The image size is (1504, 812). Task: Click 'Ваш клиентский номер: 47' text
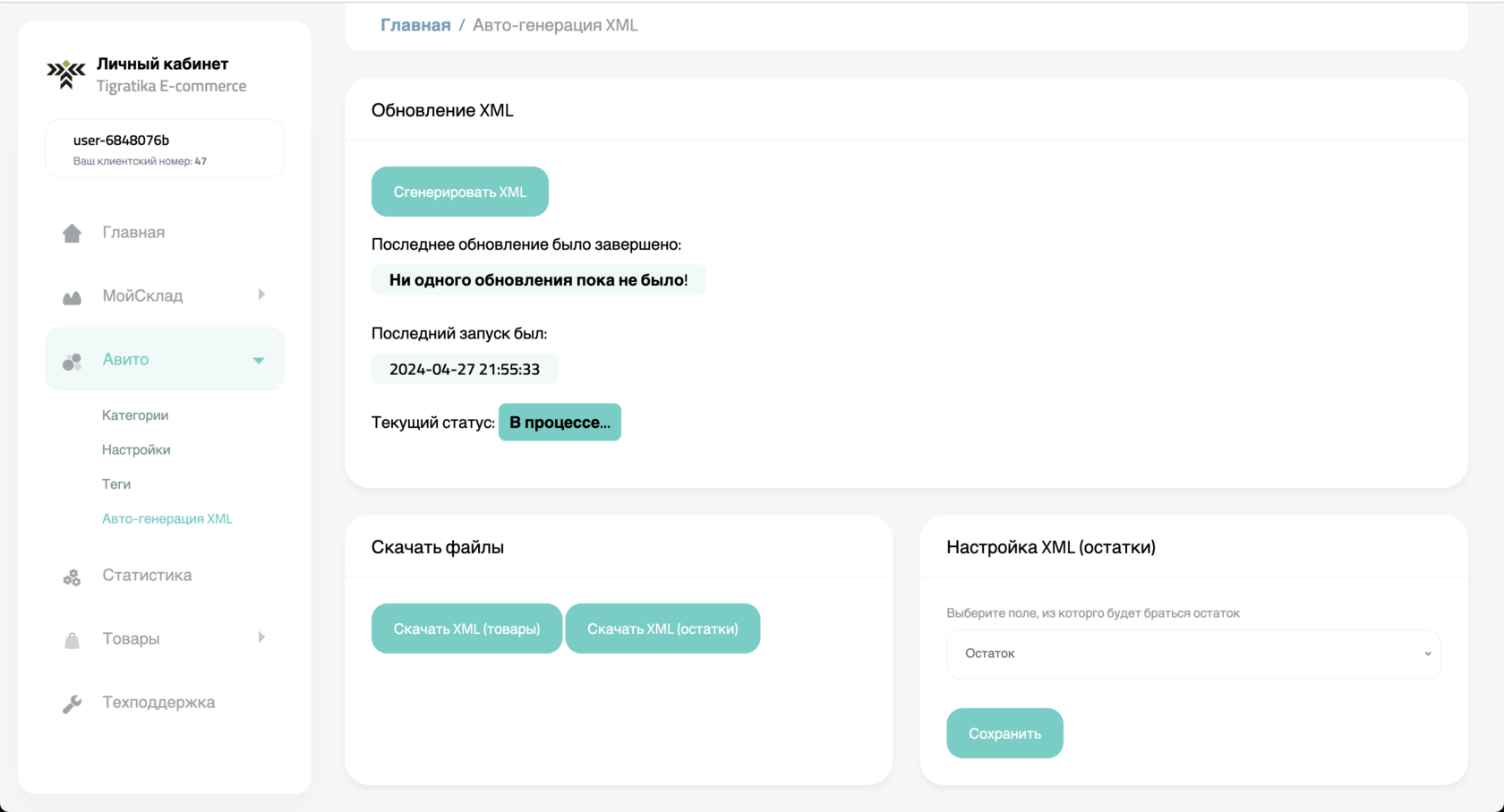pyautogui.click(x=140, y=161)
